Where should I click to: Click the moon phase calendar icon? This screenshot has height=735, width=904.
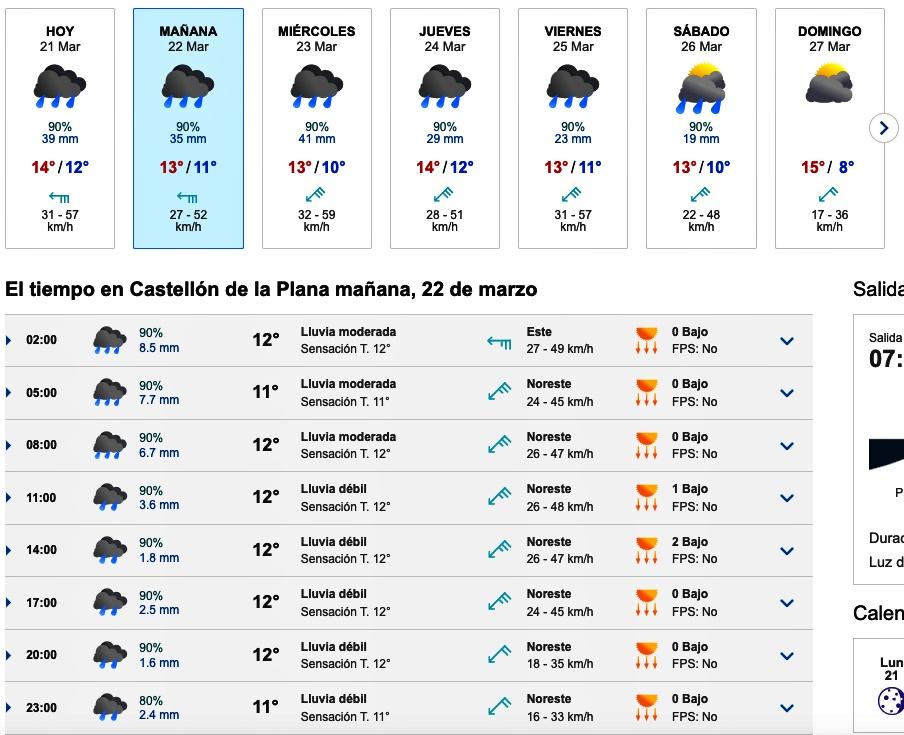[890, 700]
